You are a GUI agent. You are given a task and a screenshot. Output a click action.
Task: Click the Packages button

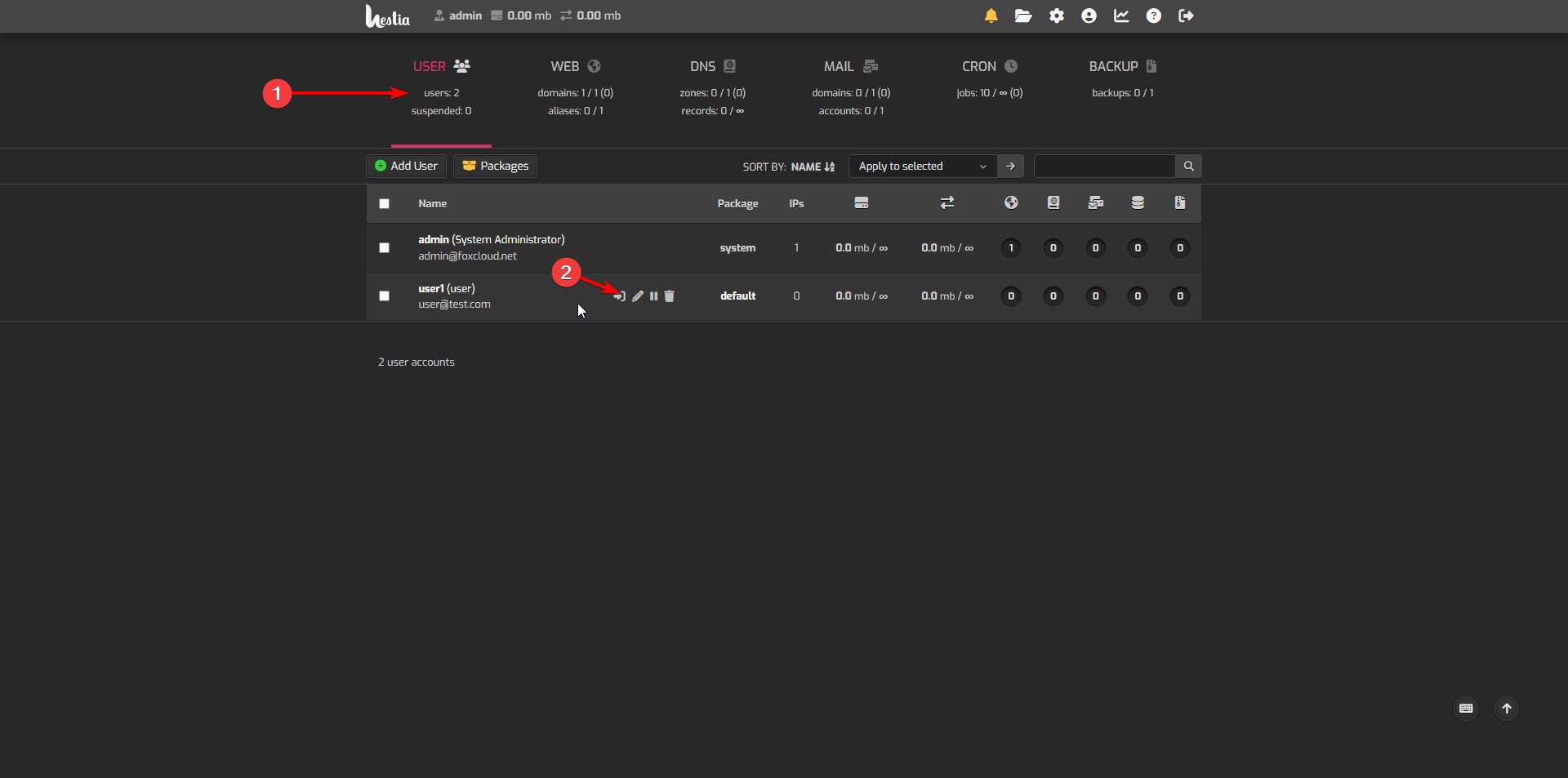coord(495,167)
